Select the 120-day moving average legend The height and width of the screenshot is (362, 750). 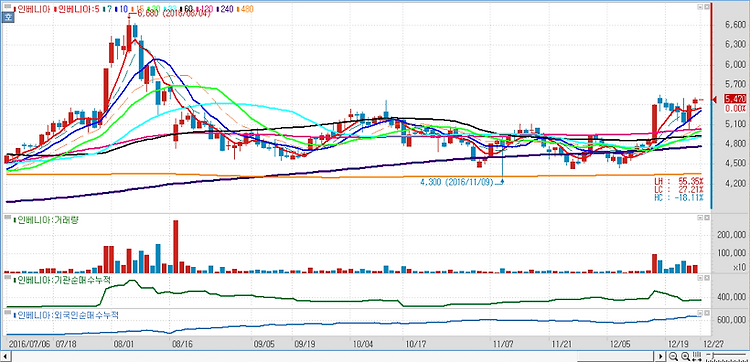[205, 9]
